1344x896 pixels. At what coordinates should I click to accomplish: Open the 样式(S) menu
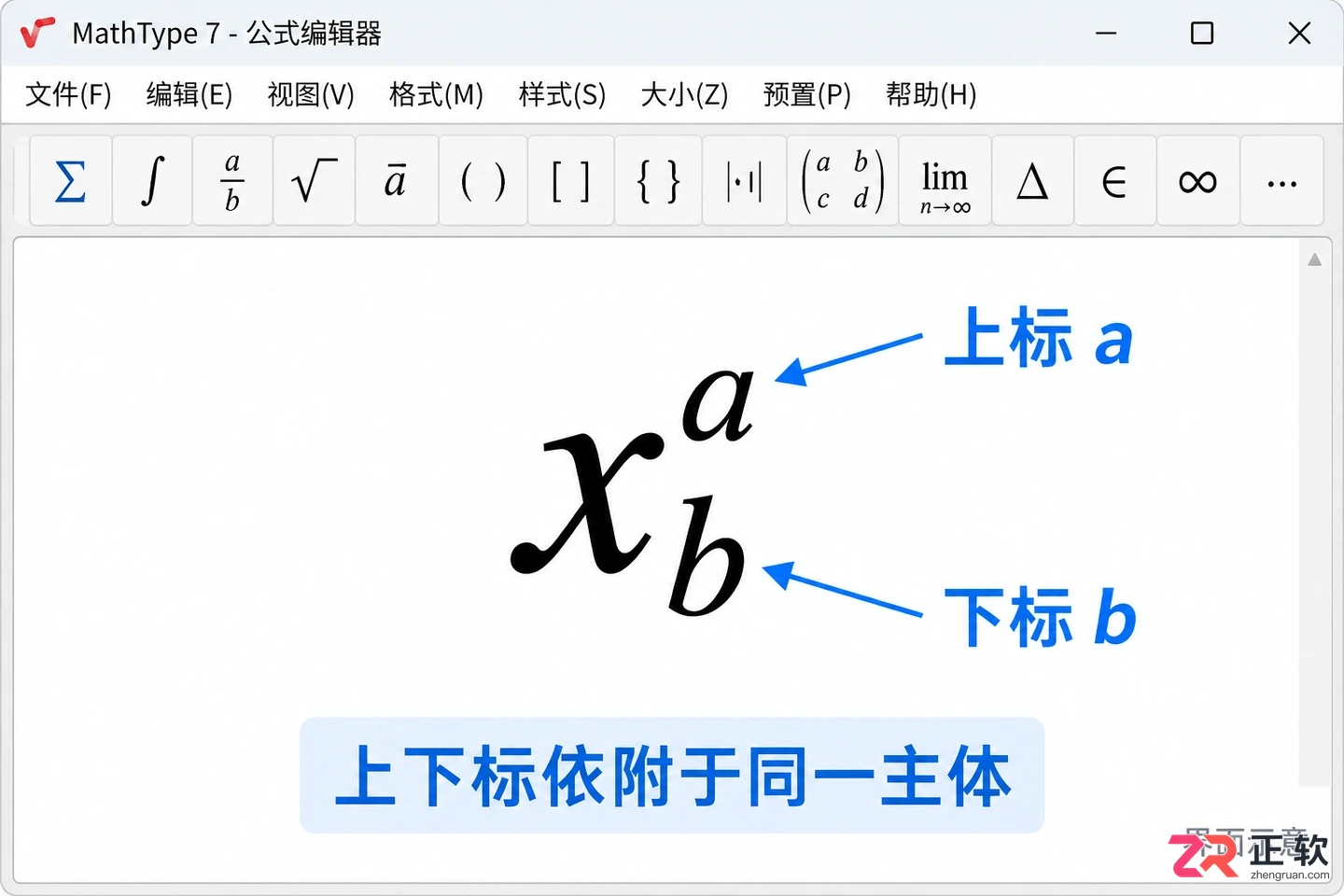tap(562, 94)
